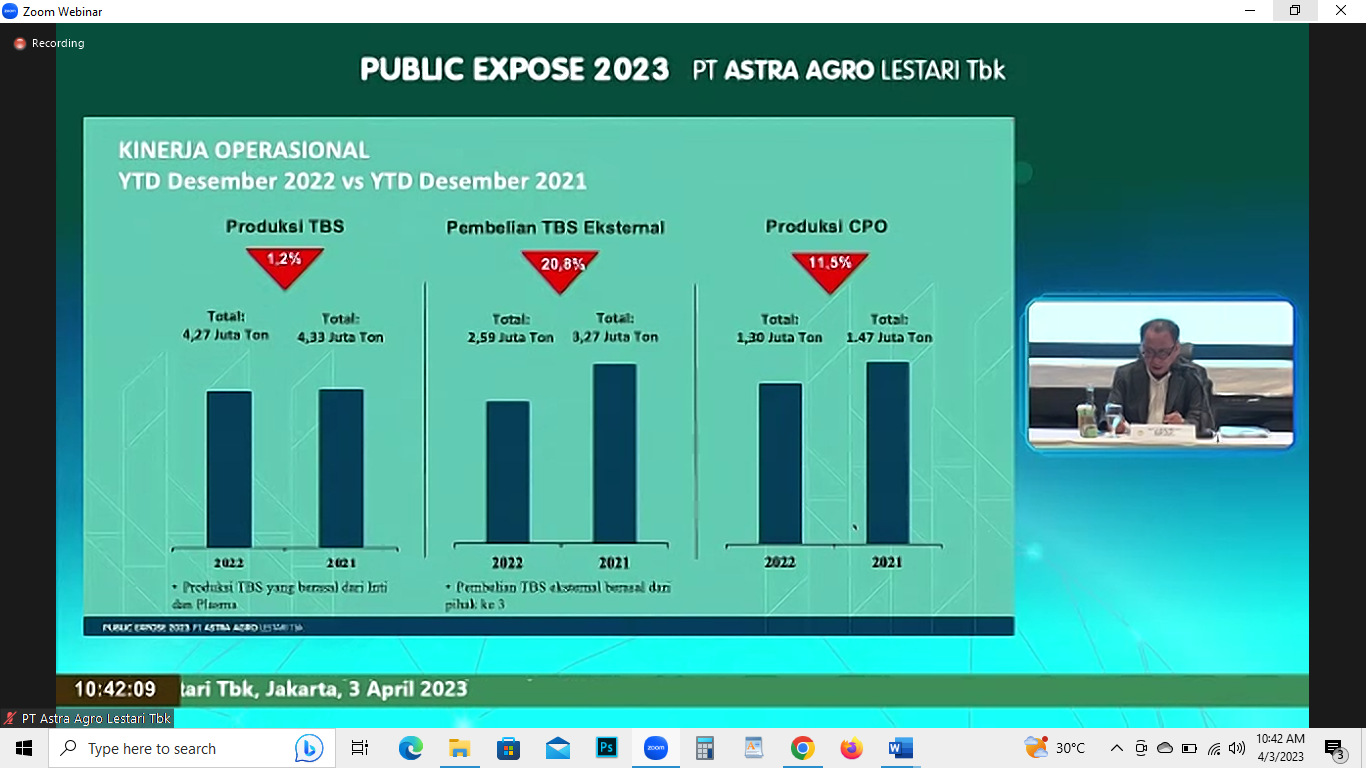Click the '1.47 Juta Ton' total label

pos(887,337)
